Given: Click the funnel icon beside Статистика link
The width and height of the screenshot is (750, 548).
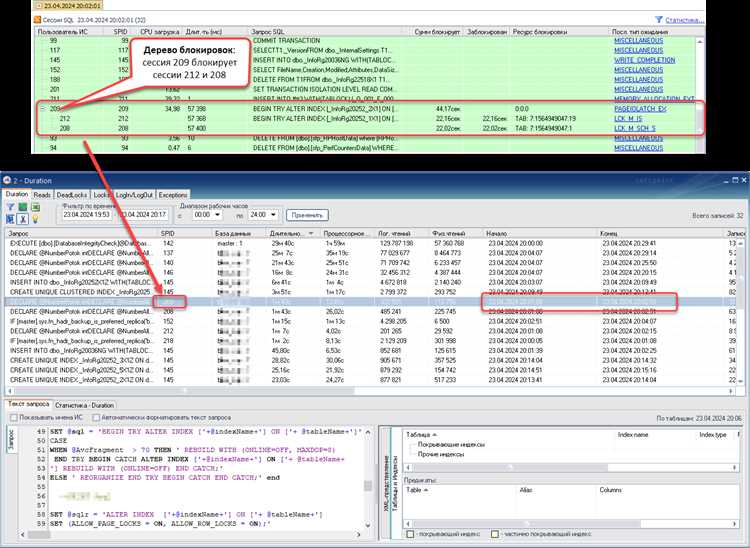Looking at the screenshot, I should click(x=659, y=20).
